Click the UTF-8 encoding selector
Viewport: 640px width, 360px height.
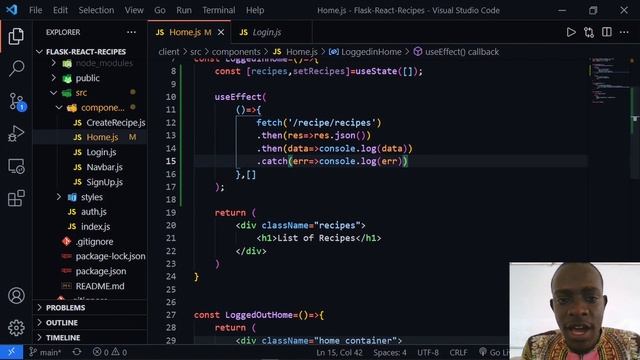click(428, 352)
